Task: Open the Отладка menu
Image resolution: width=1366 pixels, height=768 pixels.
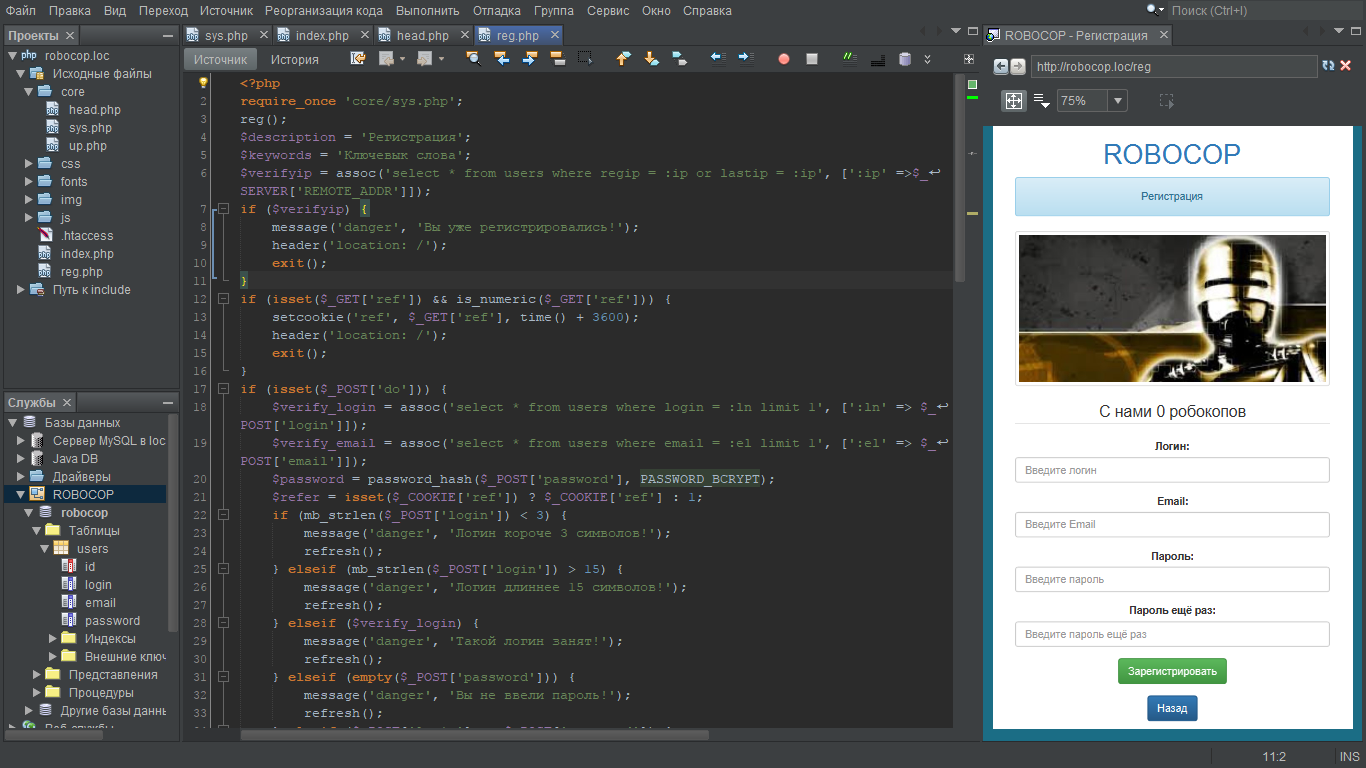Action: pyautogui.click(x=496, y=11)
